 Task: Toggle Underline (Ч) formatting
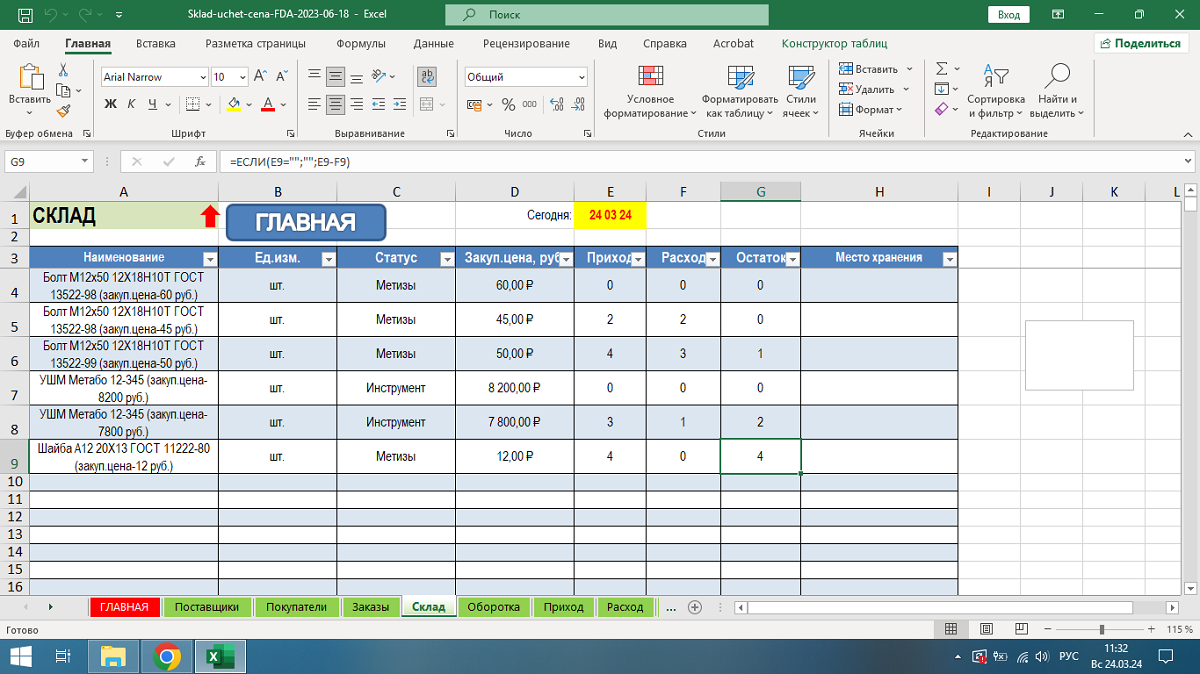point(153,104)
